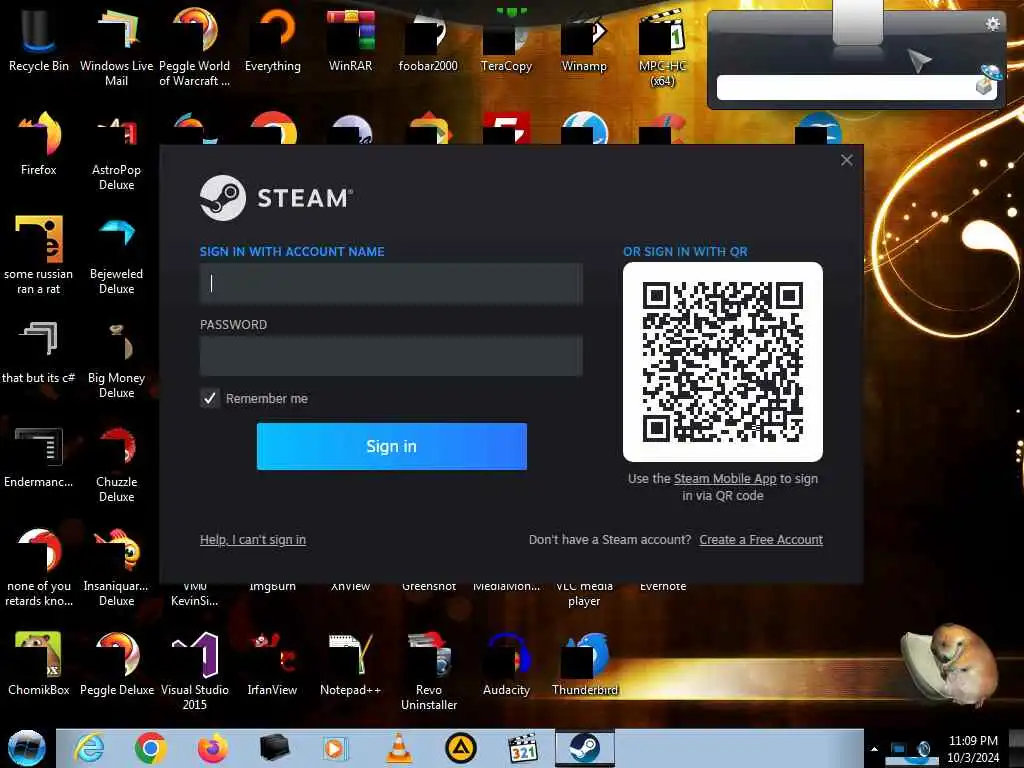Launch Big Money Deluxe desktop icon
Image resolution: width=1024 pixels, height=768 pixels.
point(116,359)
